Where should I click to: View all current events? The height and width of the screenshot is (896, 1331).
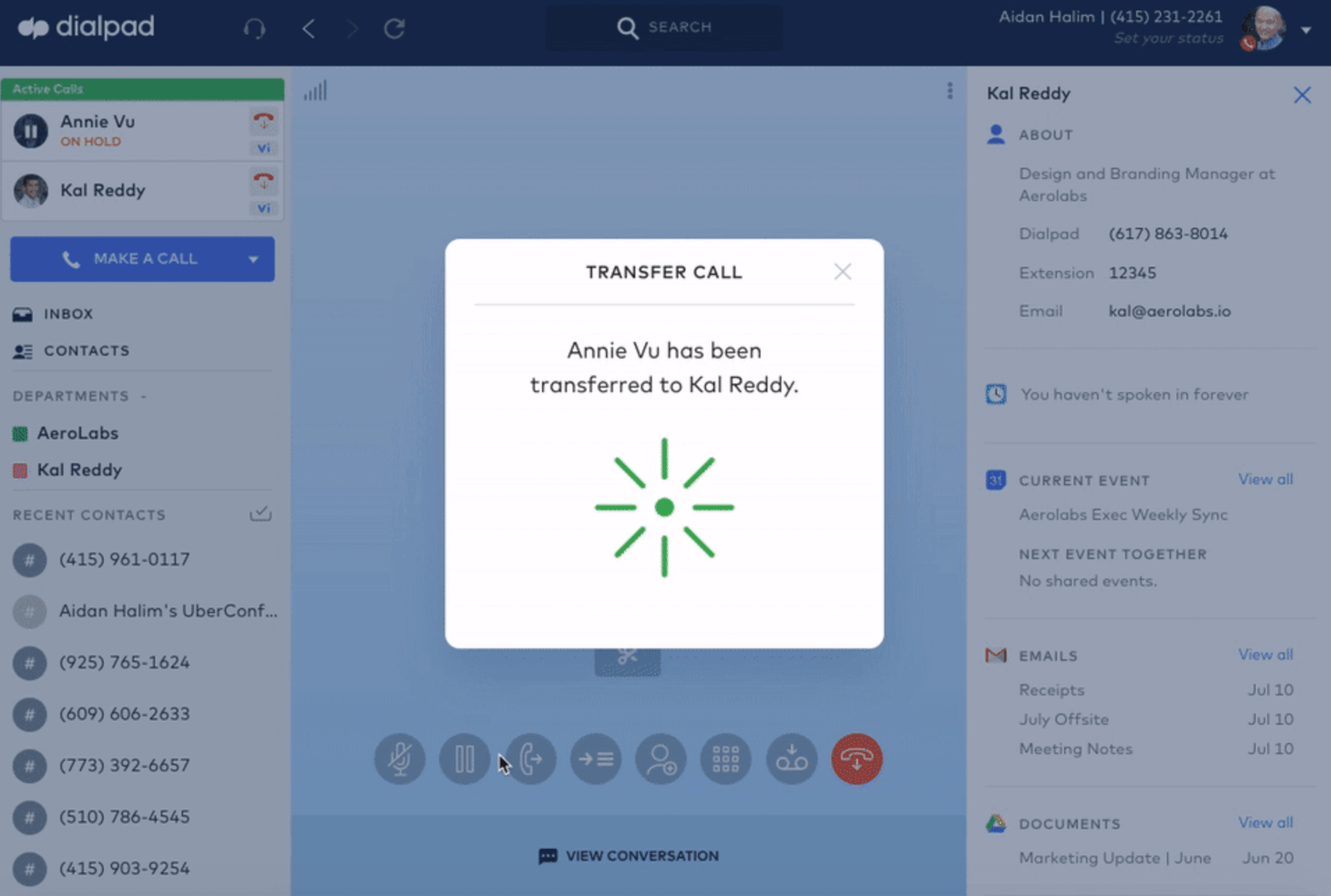[1265, 479]
